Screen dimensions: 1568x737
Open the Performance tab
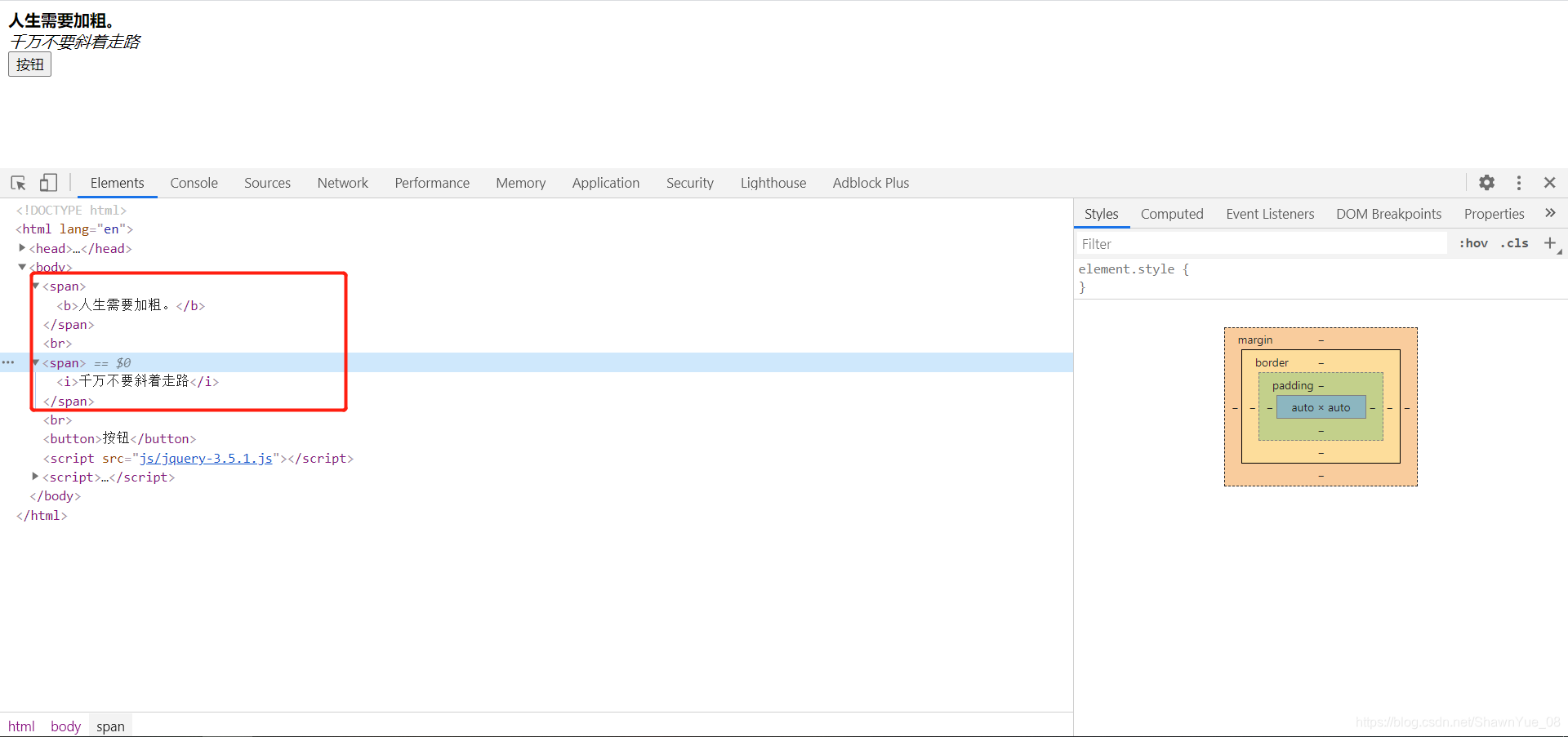[432, 183]
